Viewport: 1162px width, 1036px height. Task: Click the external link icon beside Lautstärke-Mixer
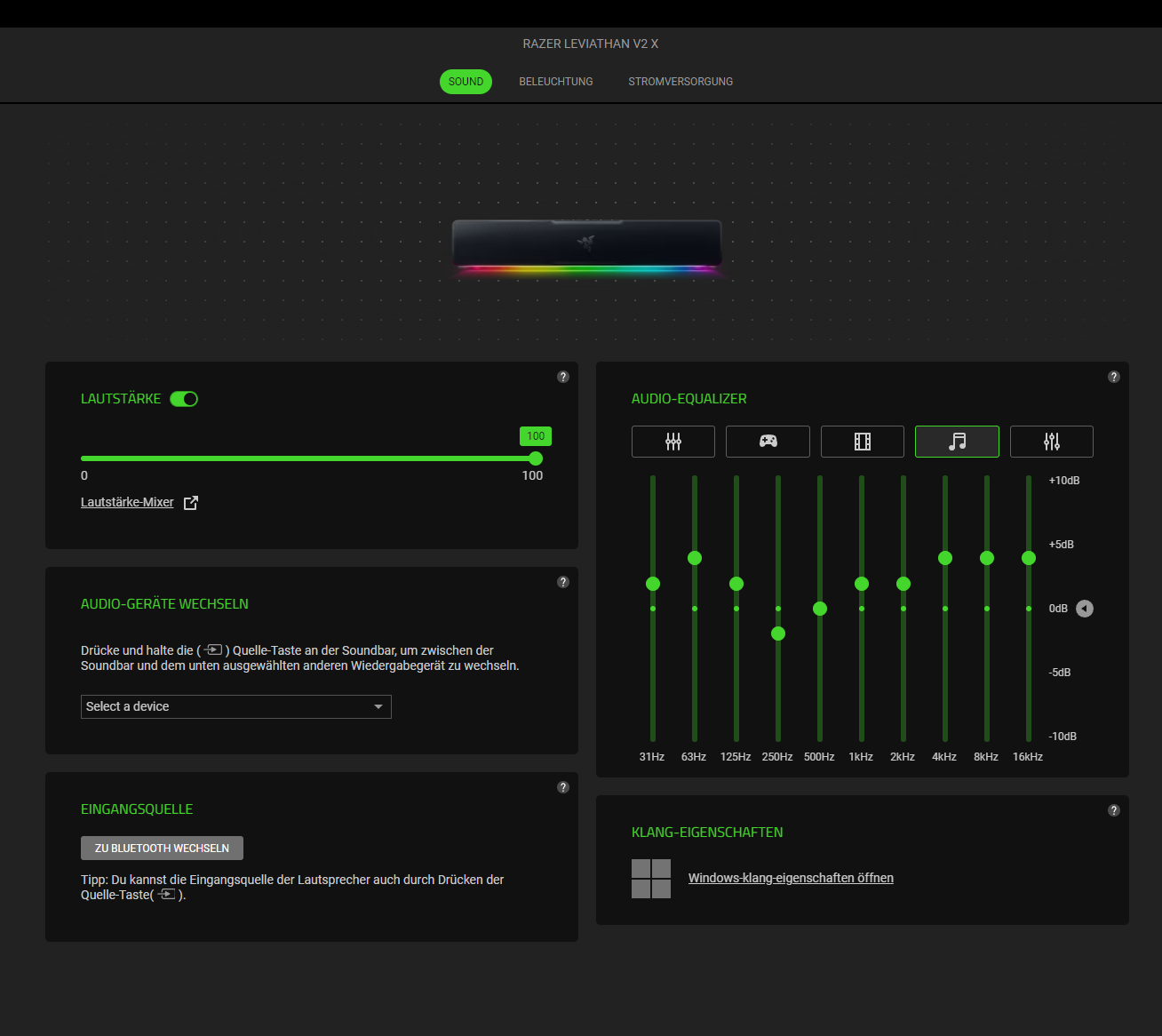191,503
